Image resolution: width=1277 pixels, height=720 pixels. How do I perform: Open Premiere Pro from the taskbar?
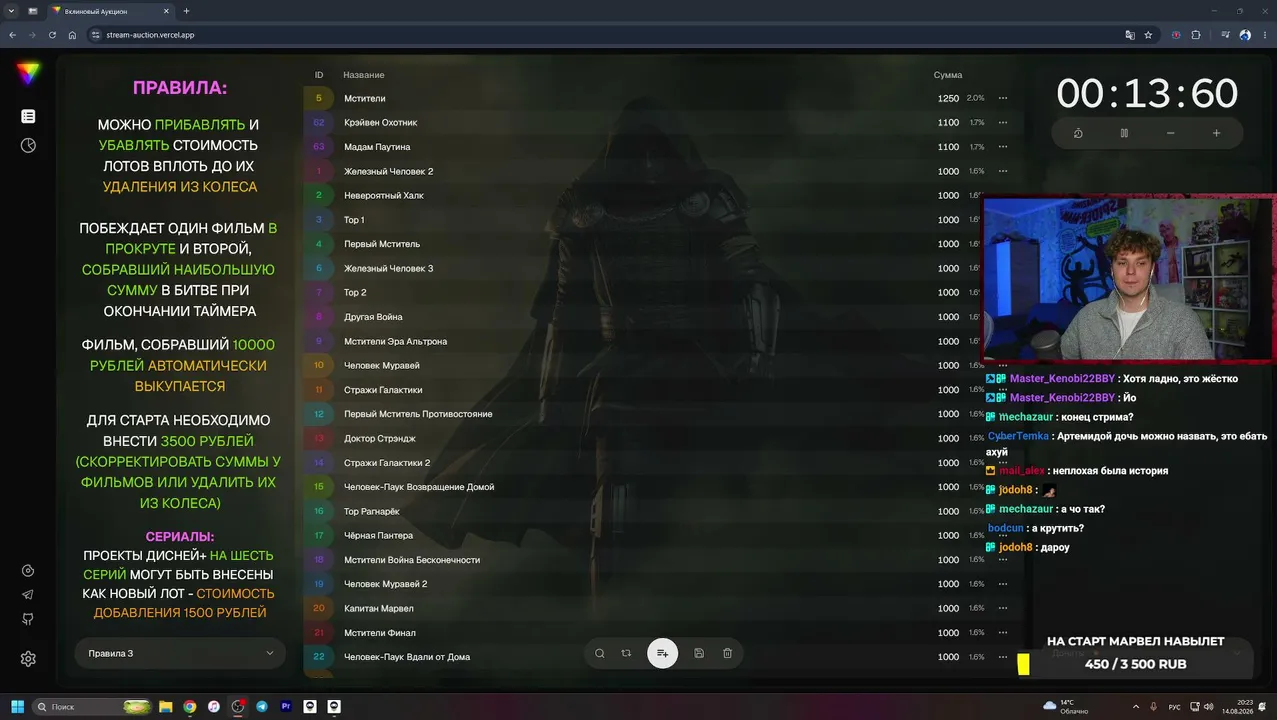tap(286, 706)
